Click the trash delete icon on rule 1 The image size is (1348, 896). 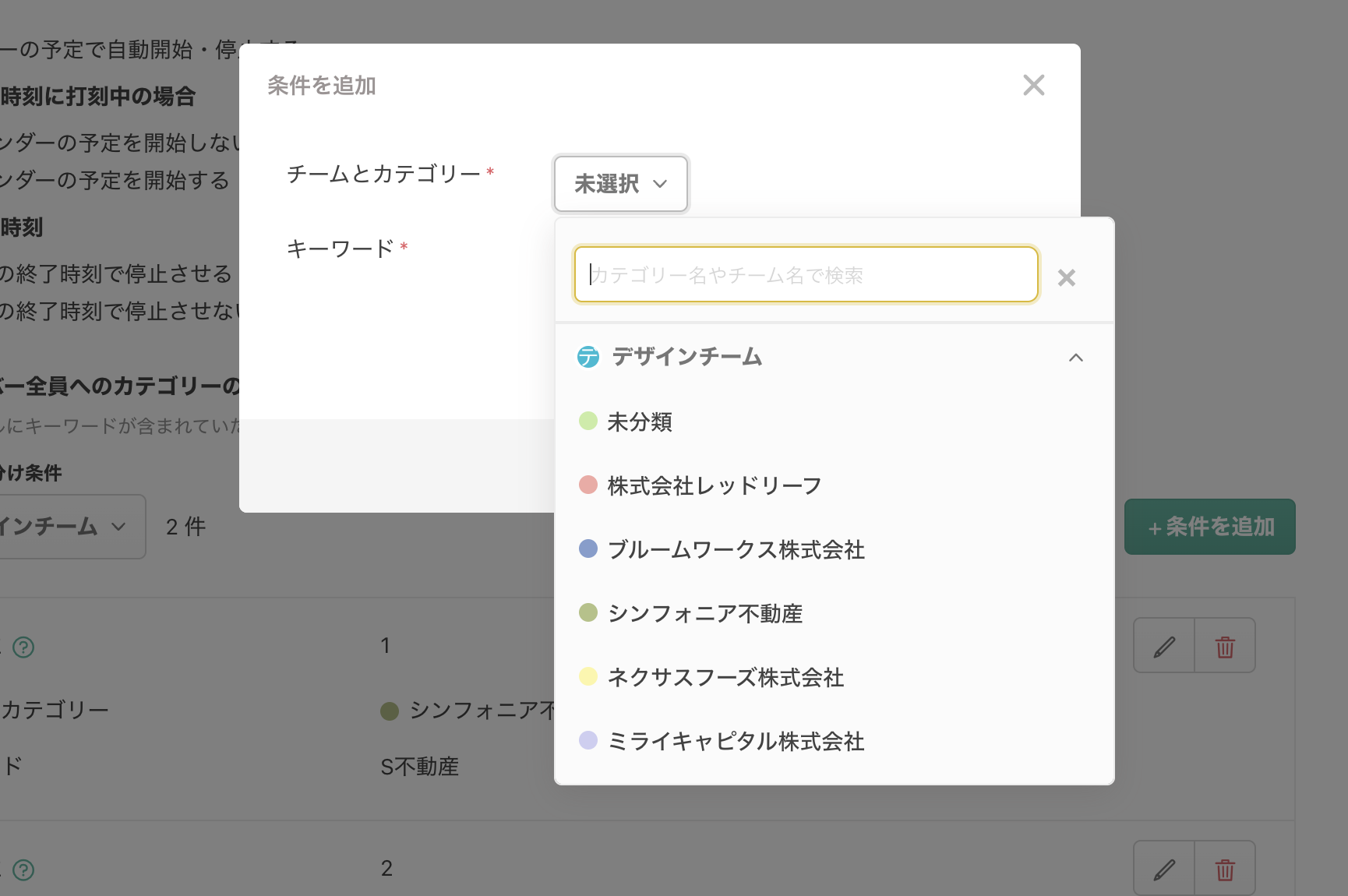point(1224,645)
